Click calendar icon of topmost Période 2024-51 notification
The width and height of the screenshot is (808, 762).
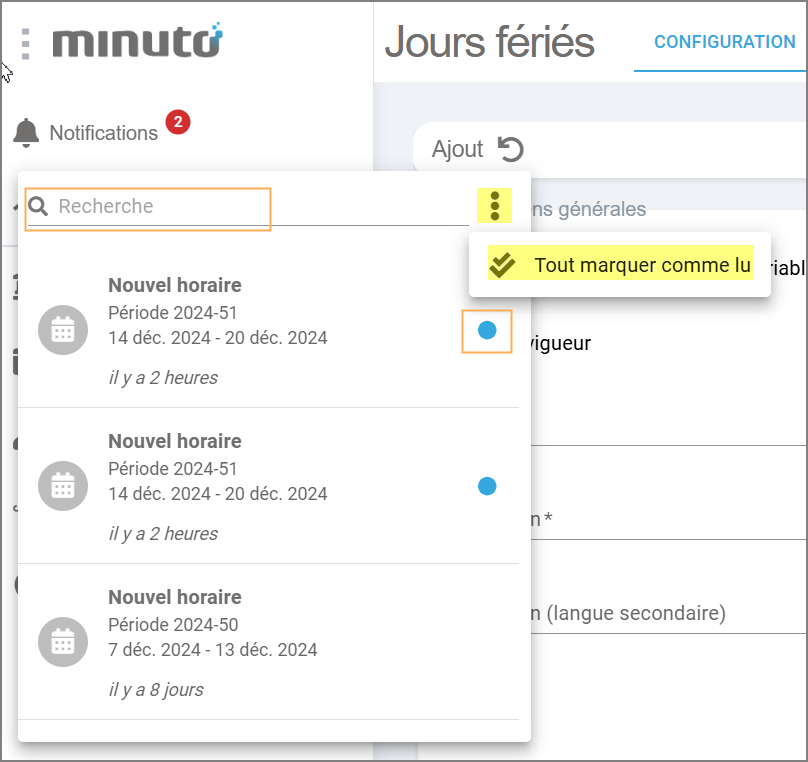[x=63, y=330]
